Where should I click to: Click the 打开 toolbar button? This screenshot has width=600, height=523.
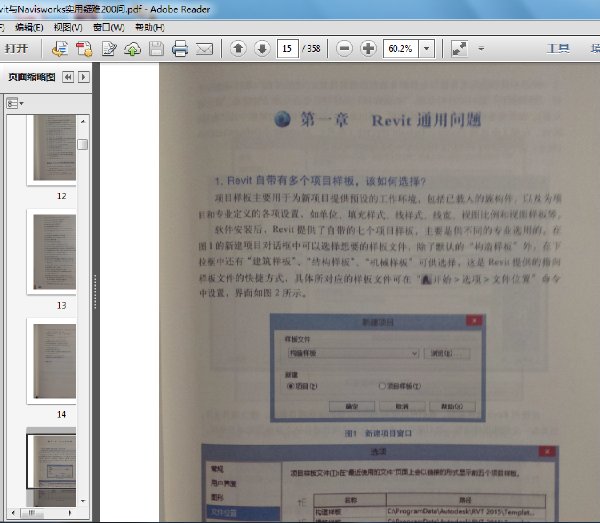pos(16,49)
